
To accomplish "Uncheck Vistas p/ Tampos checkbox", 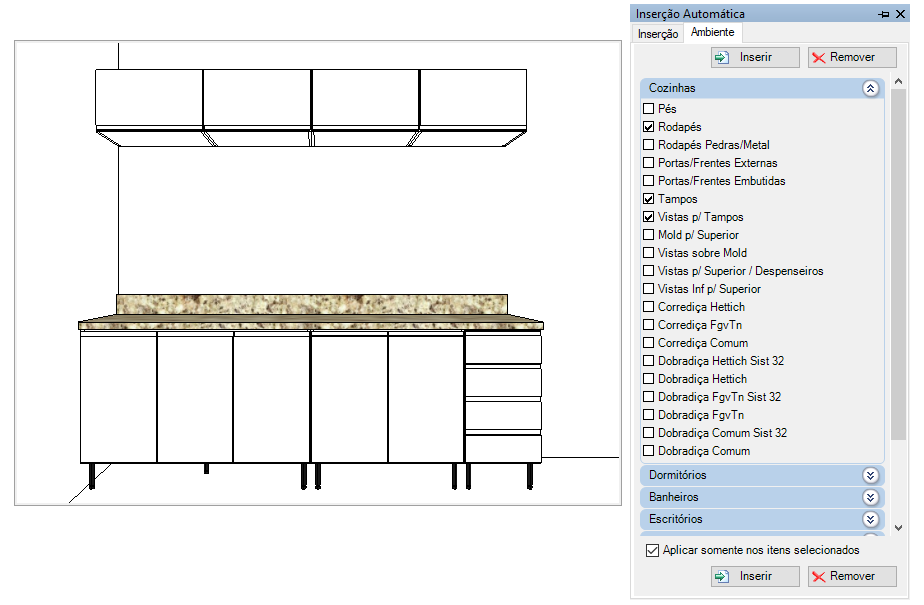I will tap(649, 217).
